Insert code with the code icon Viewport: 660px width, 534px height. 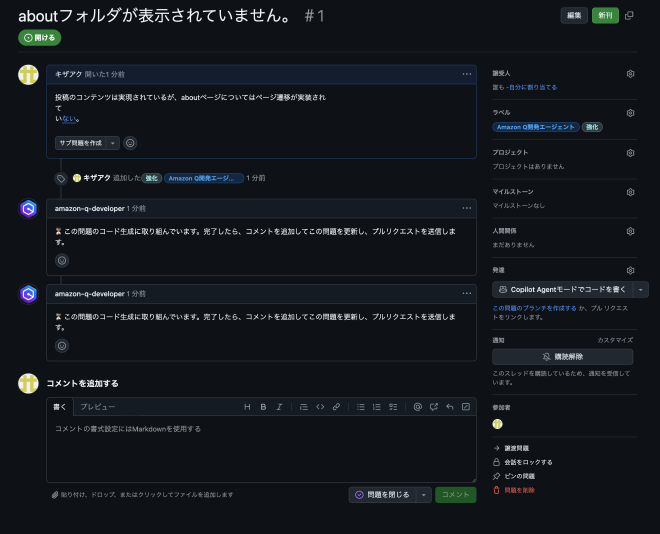tap(320, 407)
